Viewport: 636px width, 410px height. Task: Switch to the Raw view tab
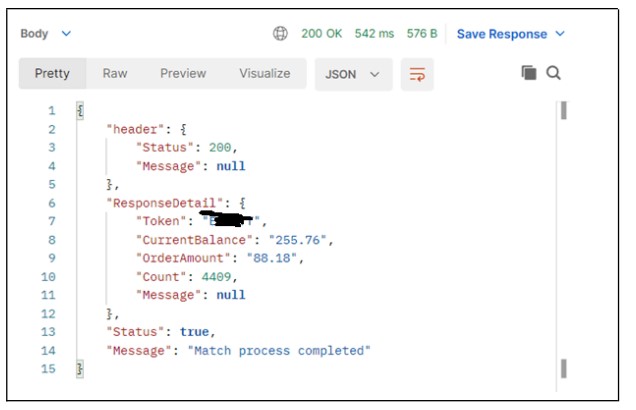[x=115, y=74]
